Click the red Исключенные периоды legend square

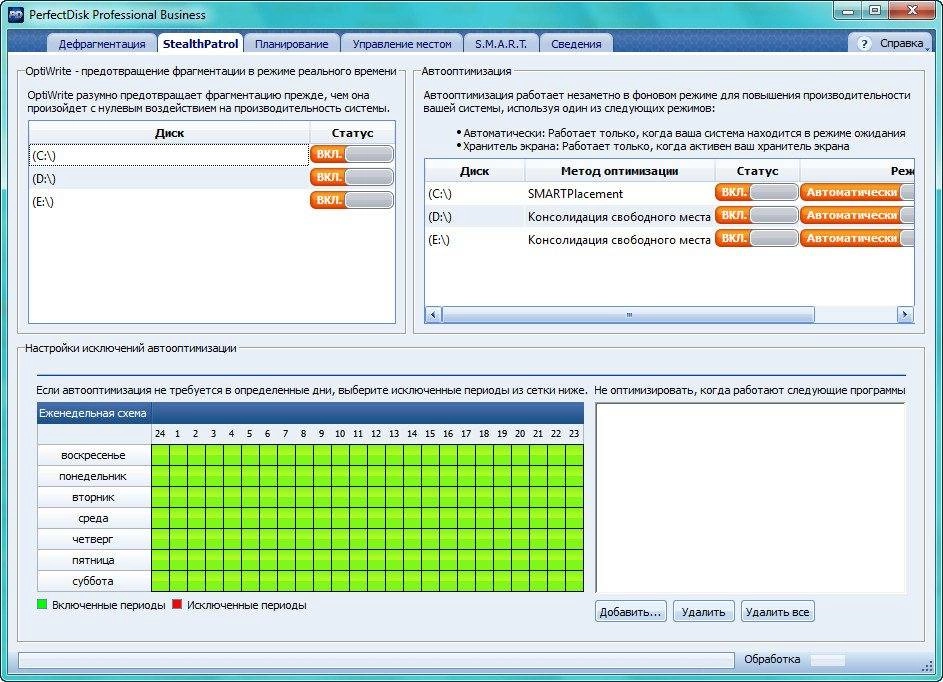(x=177, y=604)
